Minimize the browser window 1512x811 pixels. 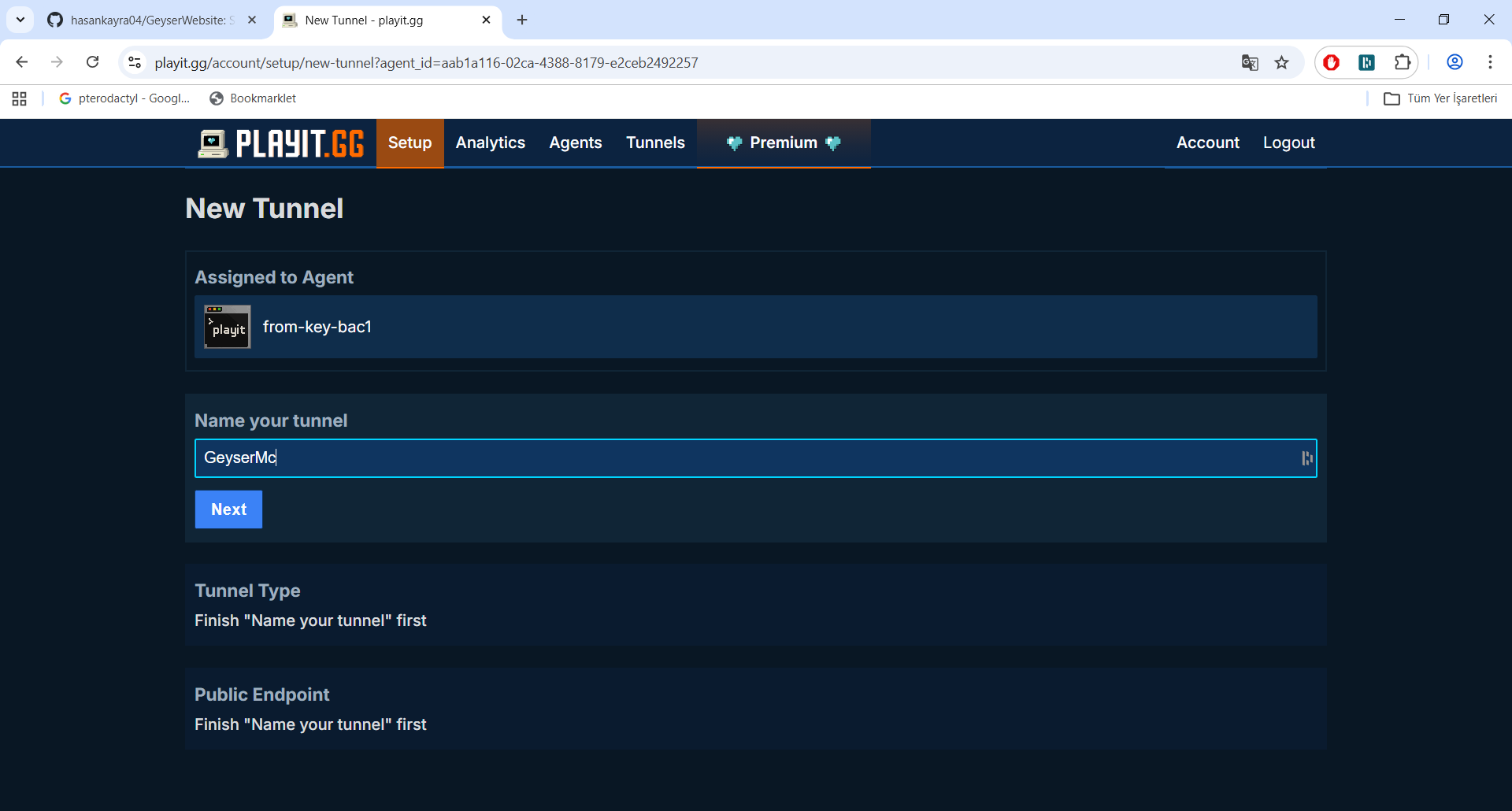[1399, 20]
